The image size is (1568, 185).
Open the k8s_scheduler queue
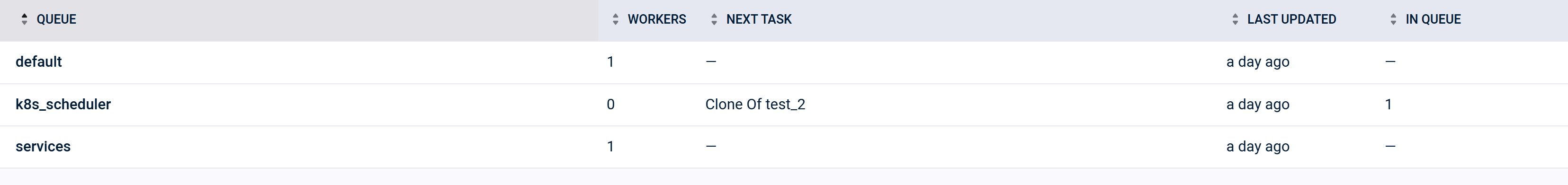[x=63, y=105]
